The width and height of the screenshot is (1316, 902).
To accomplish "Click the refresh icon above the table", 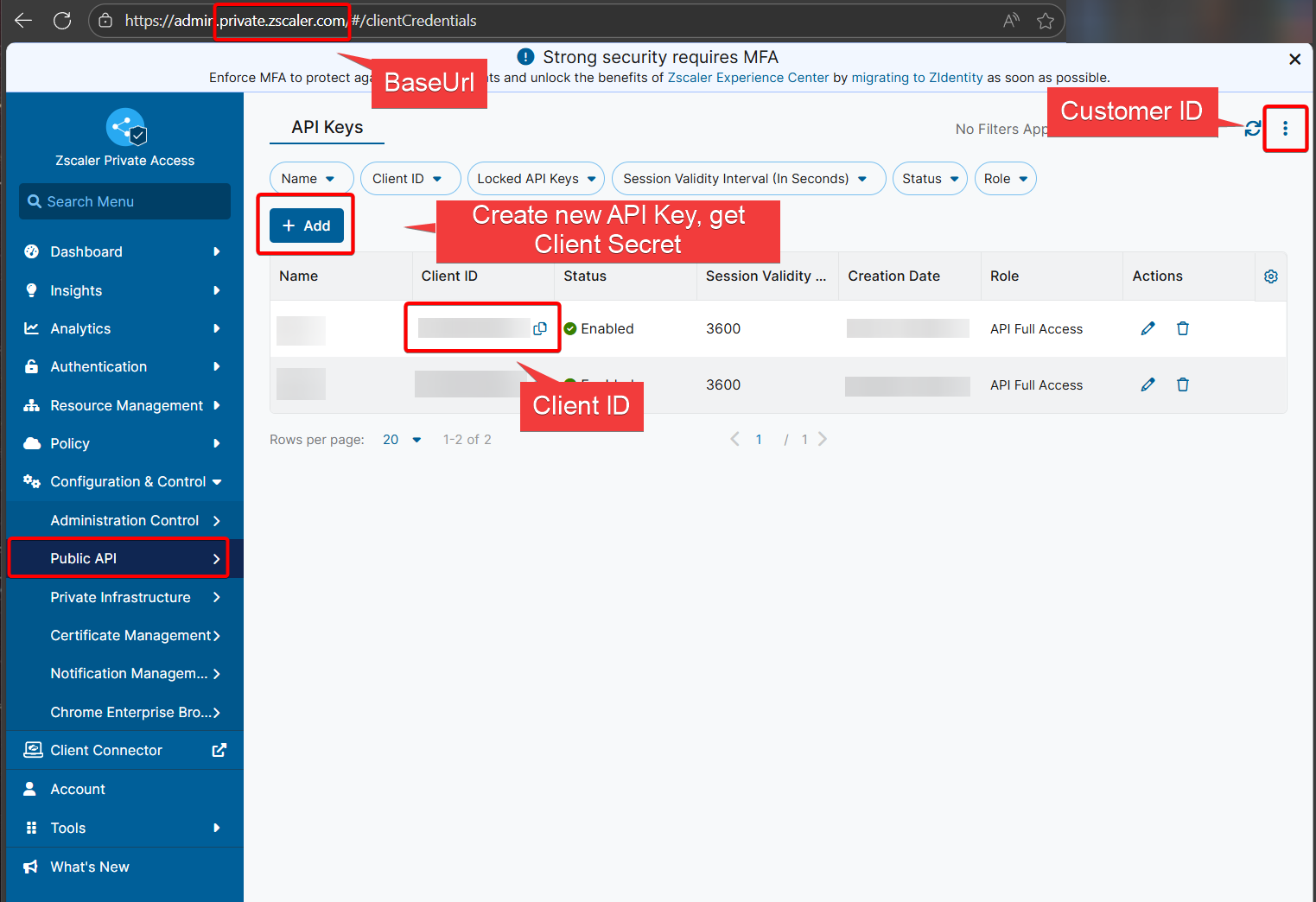I will coord(1252,129).
